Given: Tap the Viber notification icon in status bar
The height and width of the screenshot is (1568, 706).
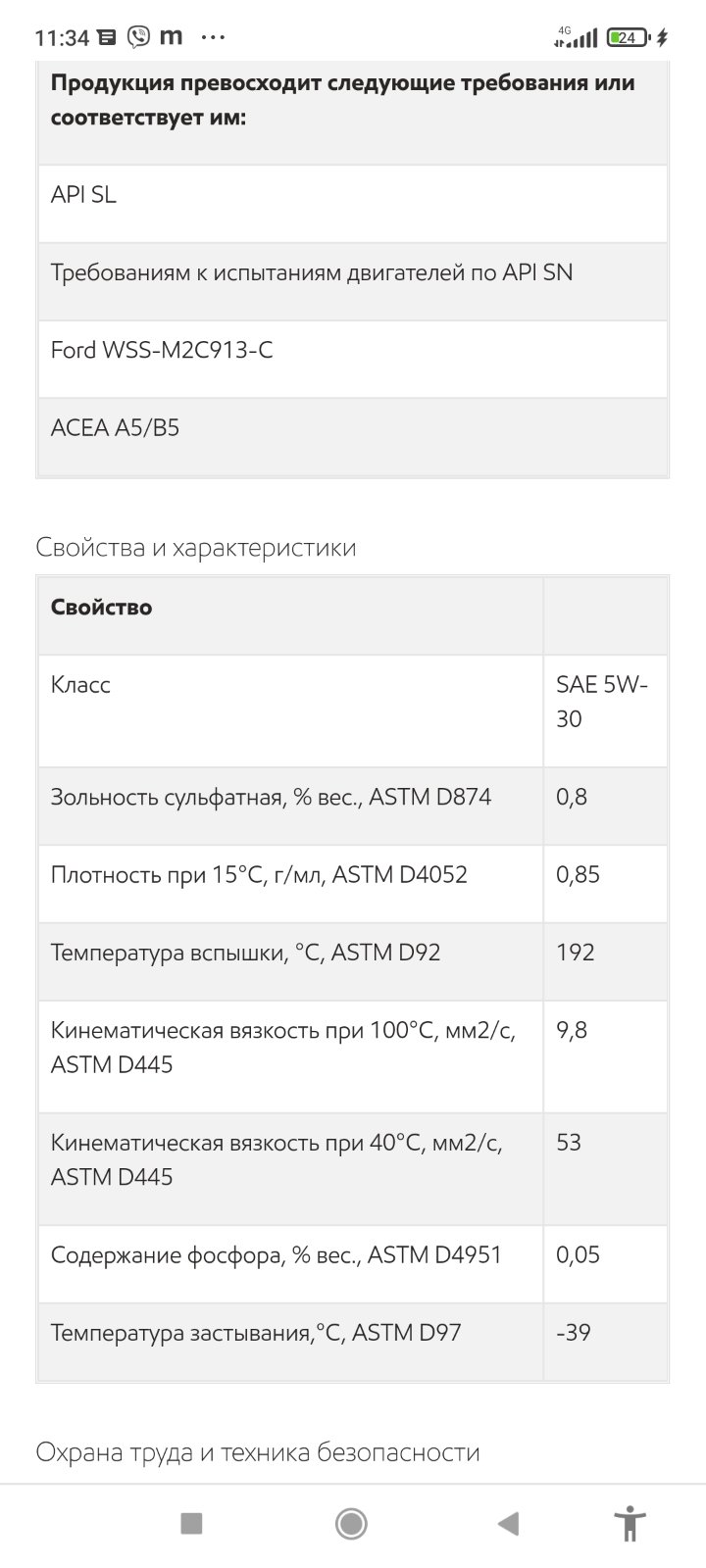Looking at the screenshot, I should [139, 37].
